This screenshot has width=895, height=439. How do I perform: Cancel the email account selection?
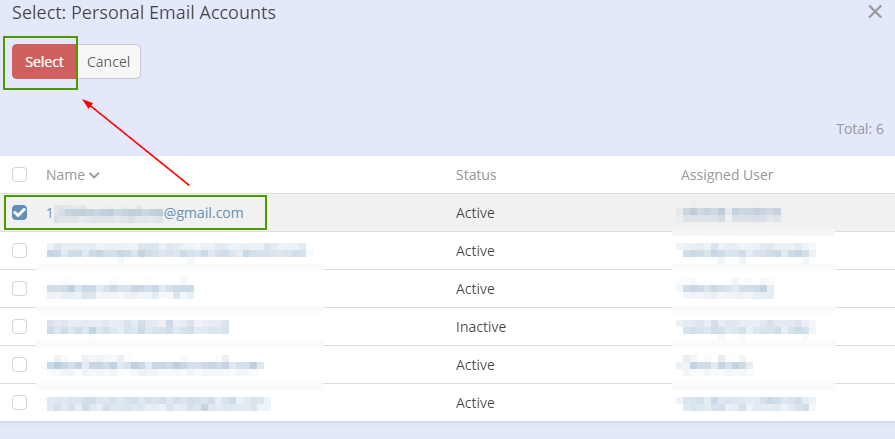(x=108, y=62)
